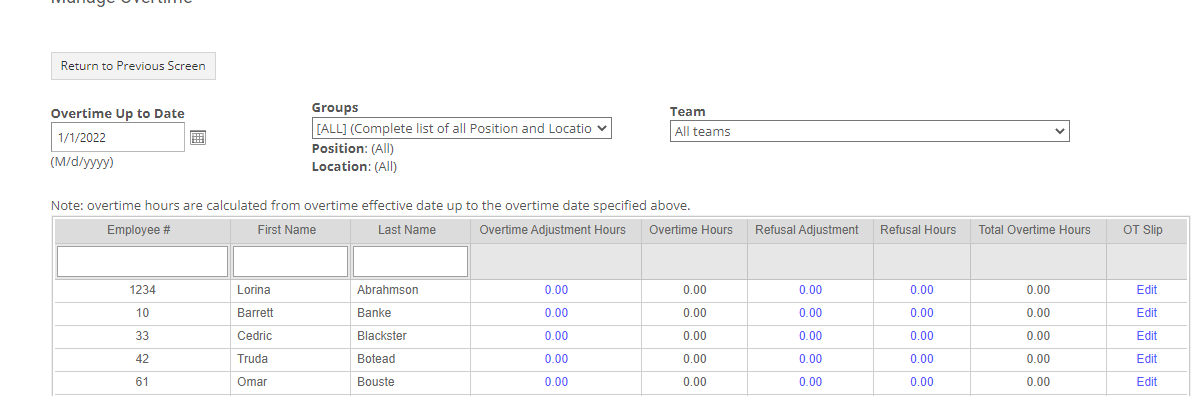Click Omar Bouste's overtime hours value
Screen dimensions: 1199x396
point(695,382)
